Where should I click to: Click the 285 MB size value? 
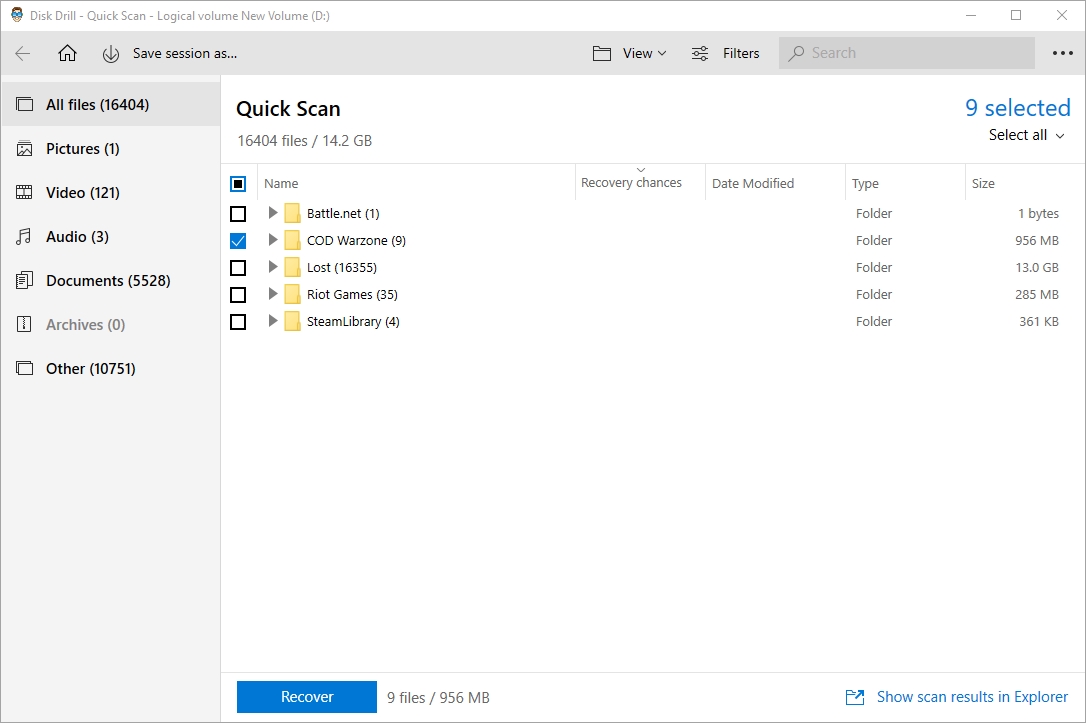click(1037, 294)
